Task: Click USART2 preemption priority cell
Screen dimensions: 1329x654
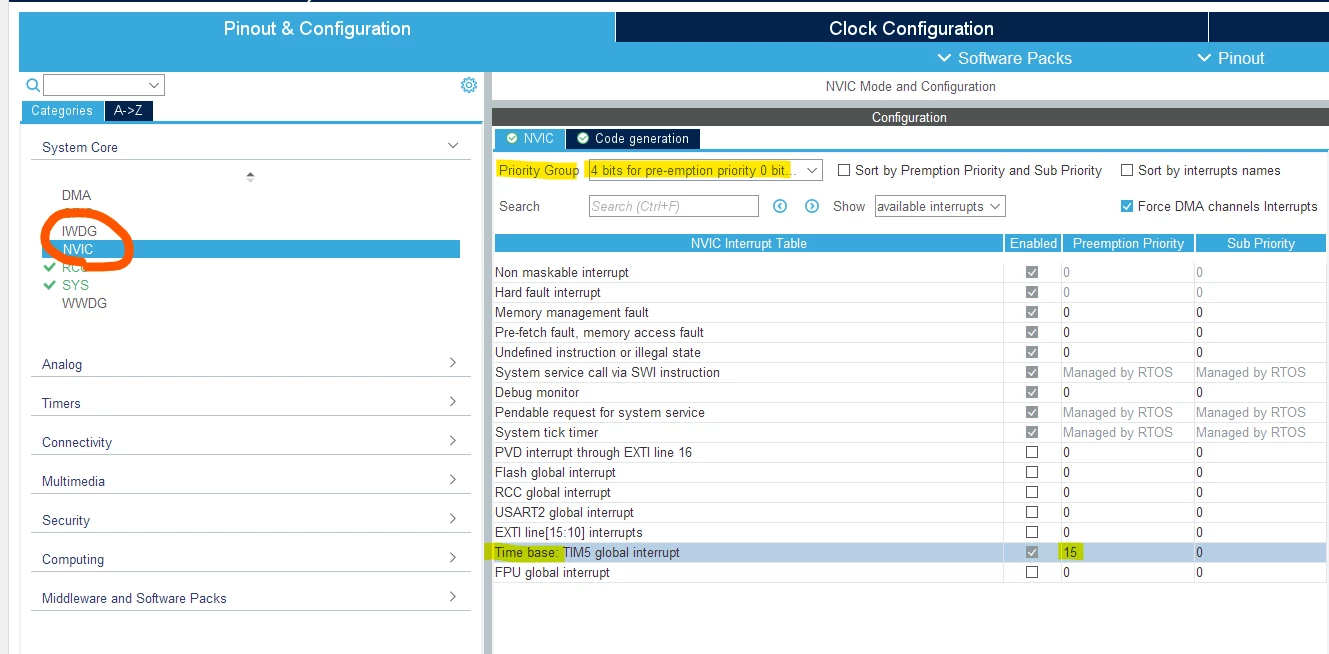Action: click(1127, 512)
